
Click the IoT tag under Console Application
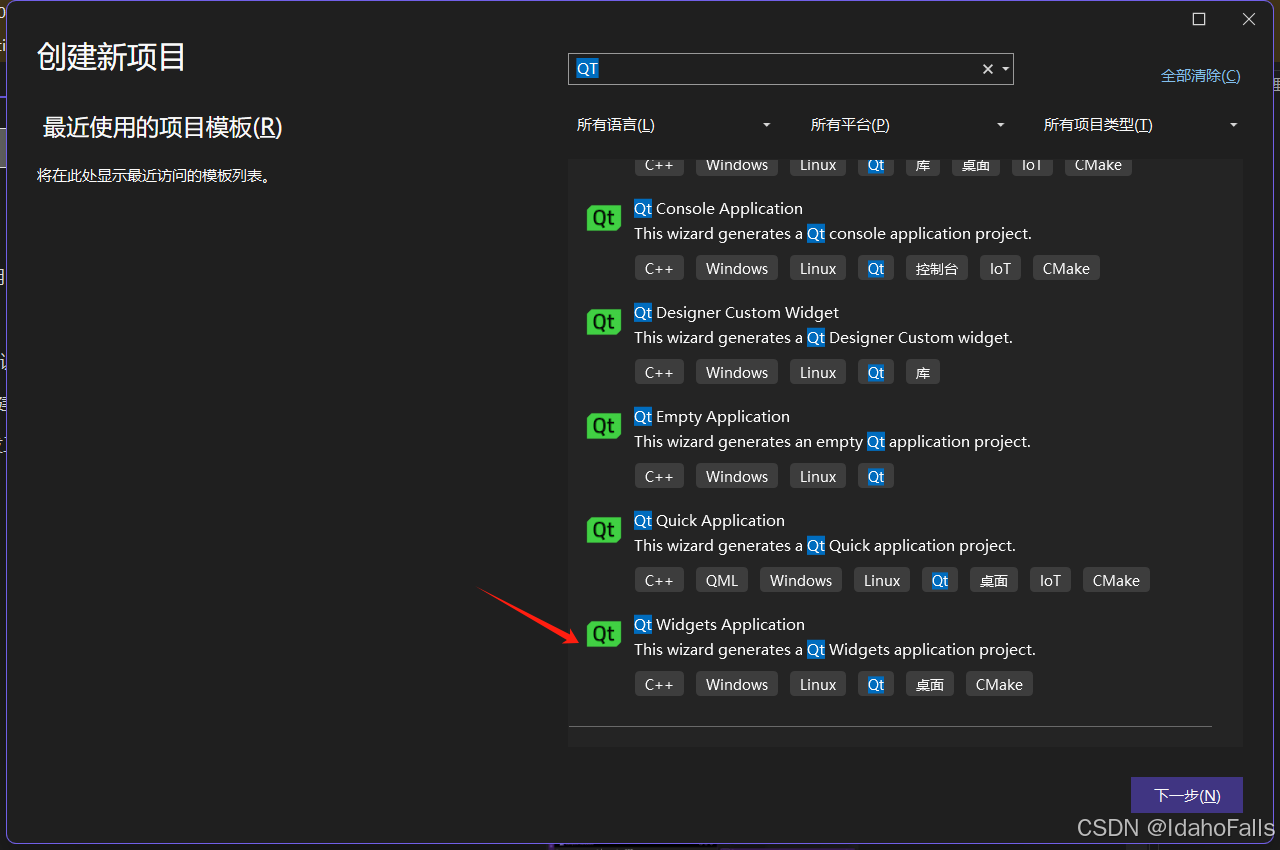pos(1000,268)
